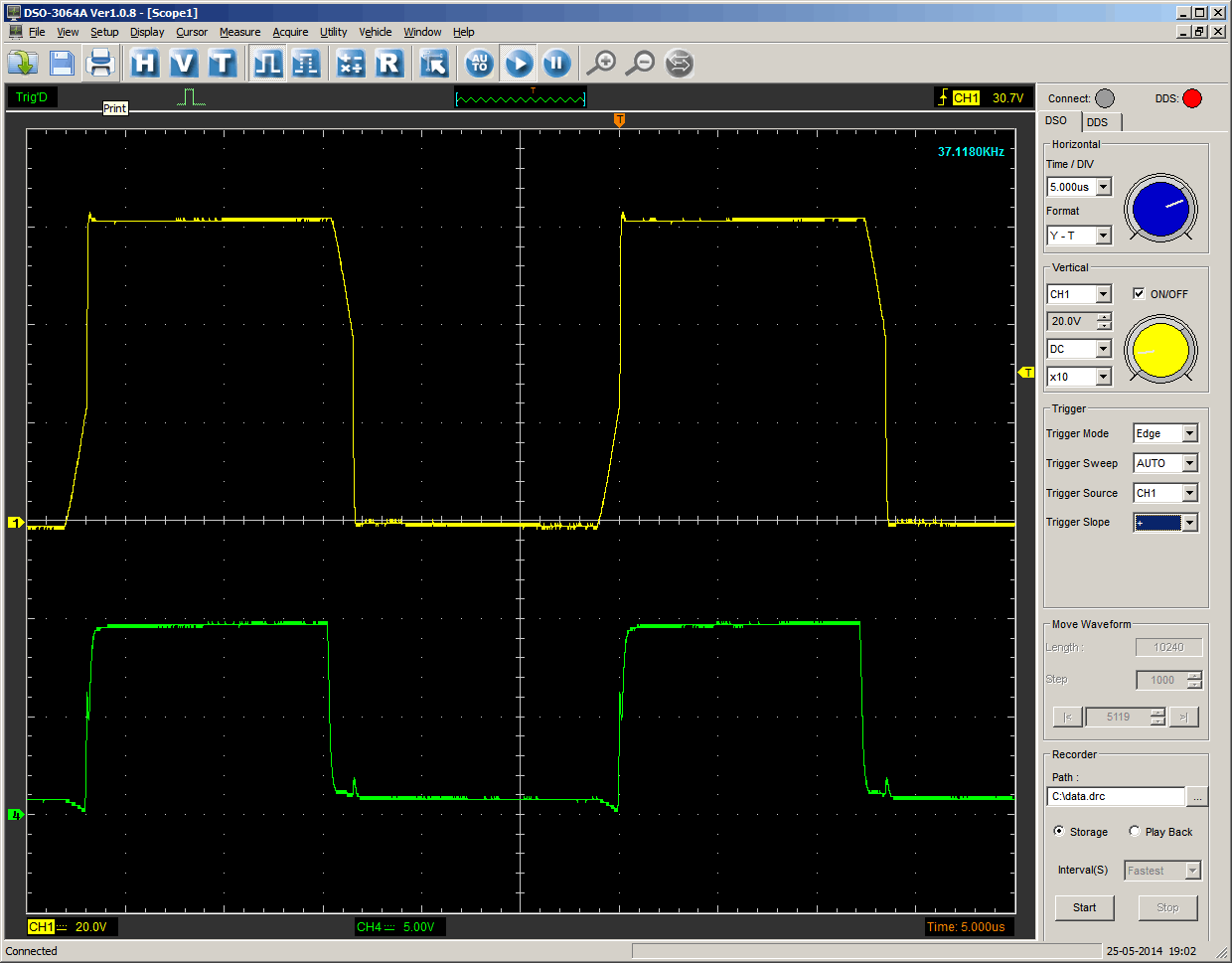Open Horizontal settings with H icon
This screenshot has width=1232, height=963.
(144, 64)
